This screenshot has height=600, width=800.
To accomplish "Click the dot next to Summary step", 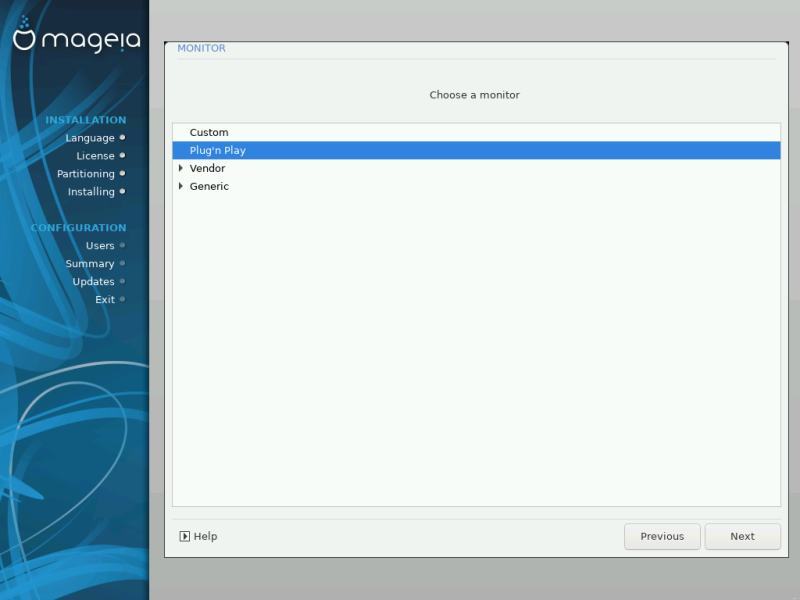I will click(122, 263).
